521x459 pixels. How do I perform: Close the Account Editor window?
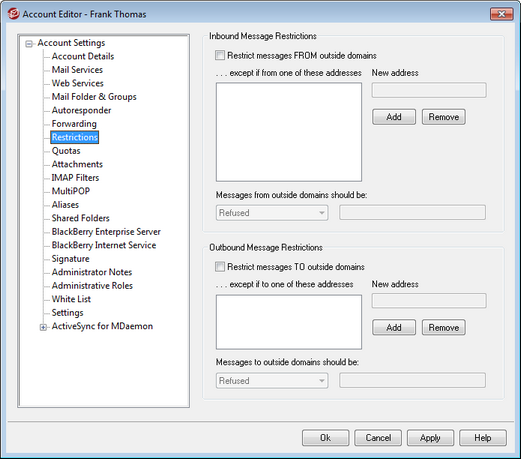501,14
